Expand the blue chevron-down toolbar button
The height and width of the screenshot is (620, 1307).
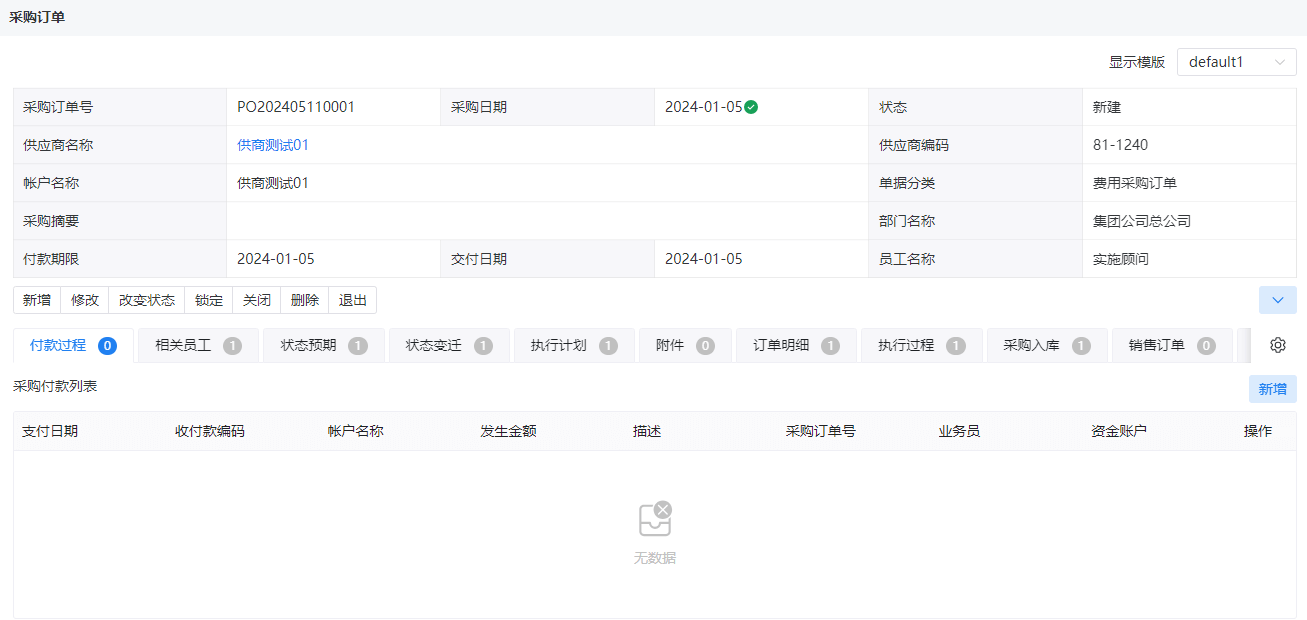(x=1277, y=300)
